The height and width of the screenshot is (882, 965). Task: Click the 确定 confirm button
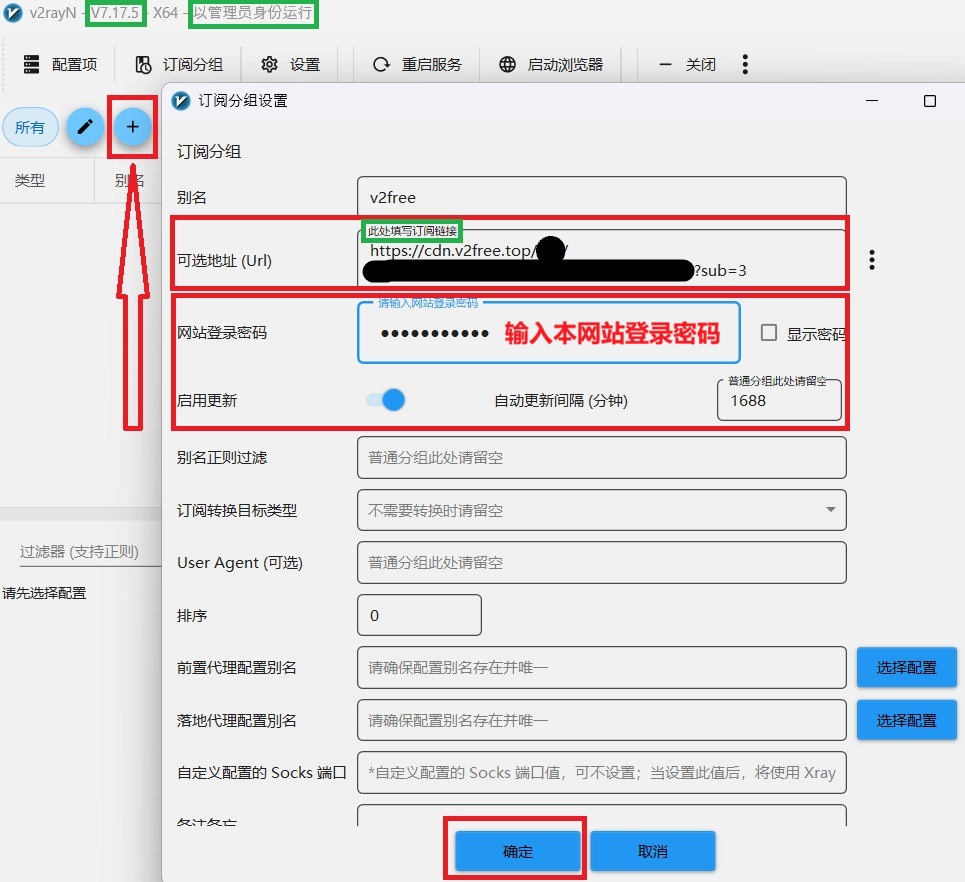pos(518,851)
